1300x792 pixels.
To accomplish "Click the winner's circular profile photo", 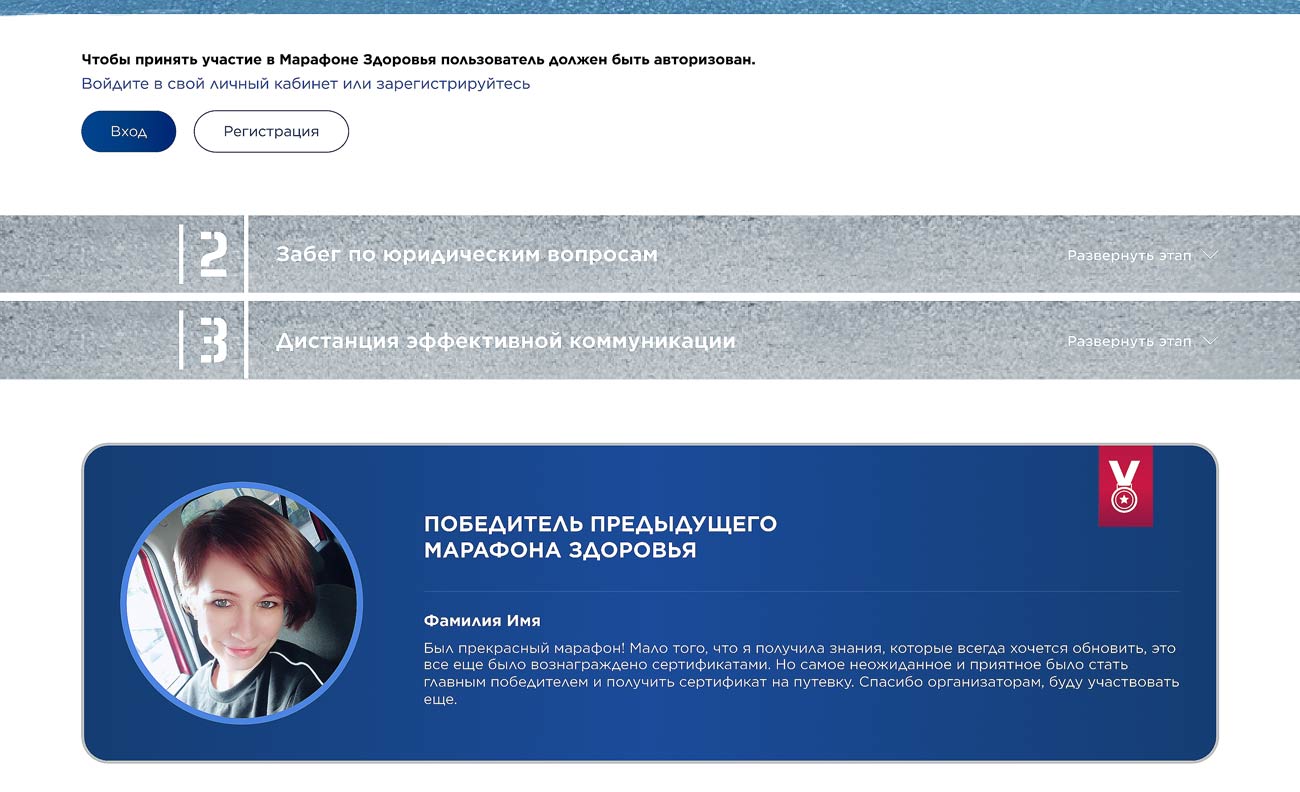I will click(241, 603).
